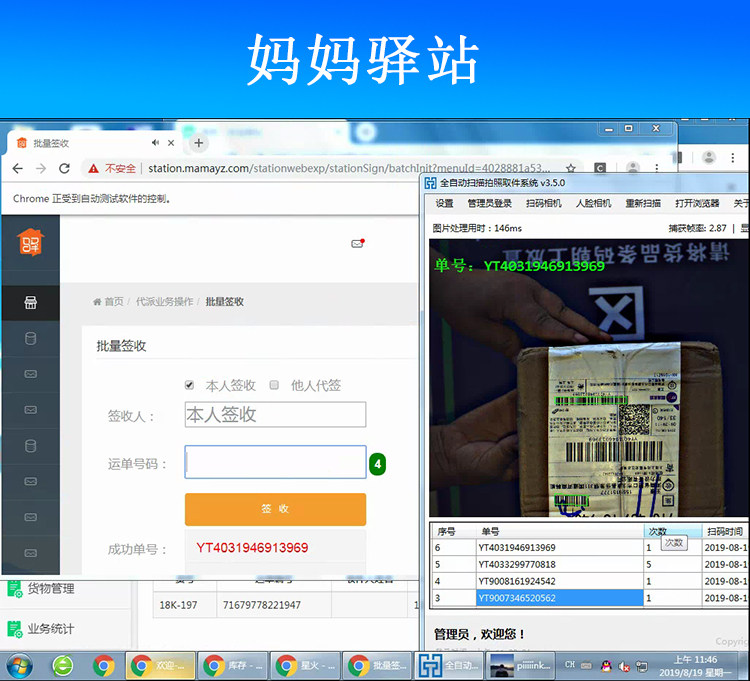Viewport: 750px width, 681px height.
Task: Open the mail notification icon with red dot
Action: [358, 243]
